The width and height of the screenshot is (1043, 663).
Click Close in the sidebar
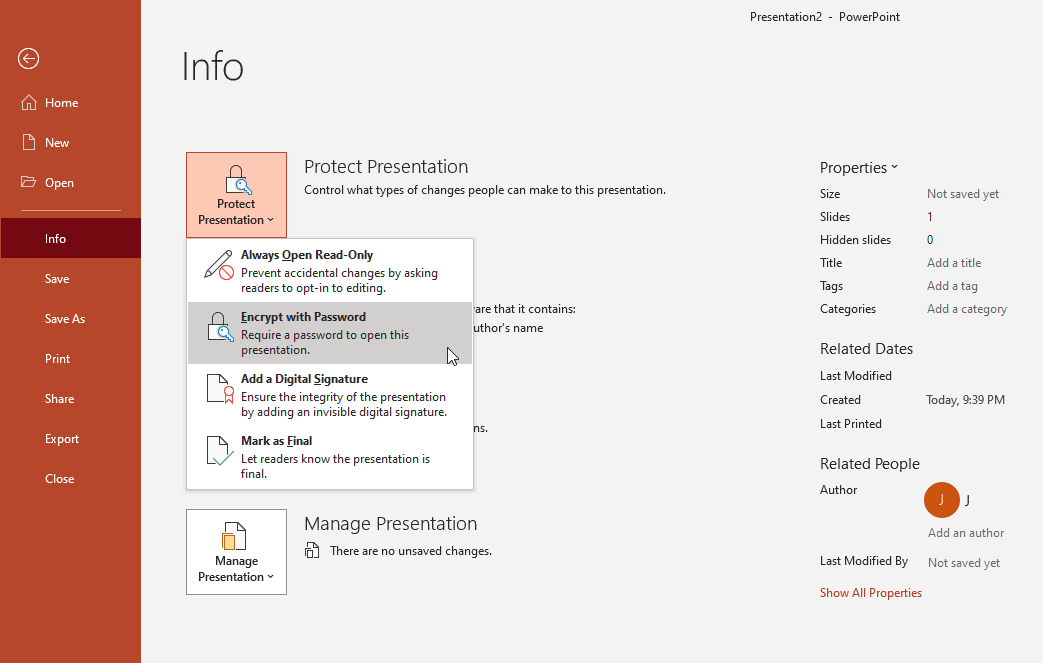tap(71, 478)
